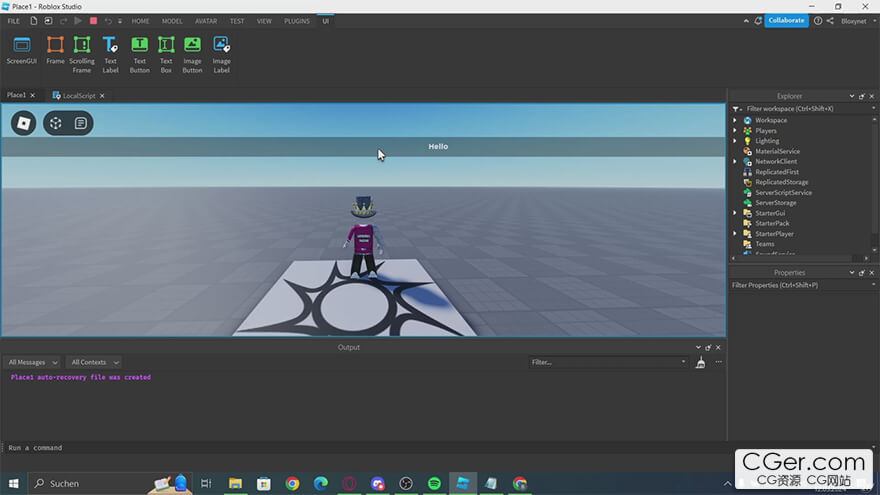Insert a Scrolling Frame element

[82, 55]
